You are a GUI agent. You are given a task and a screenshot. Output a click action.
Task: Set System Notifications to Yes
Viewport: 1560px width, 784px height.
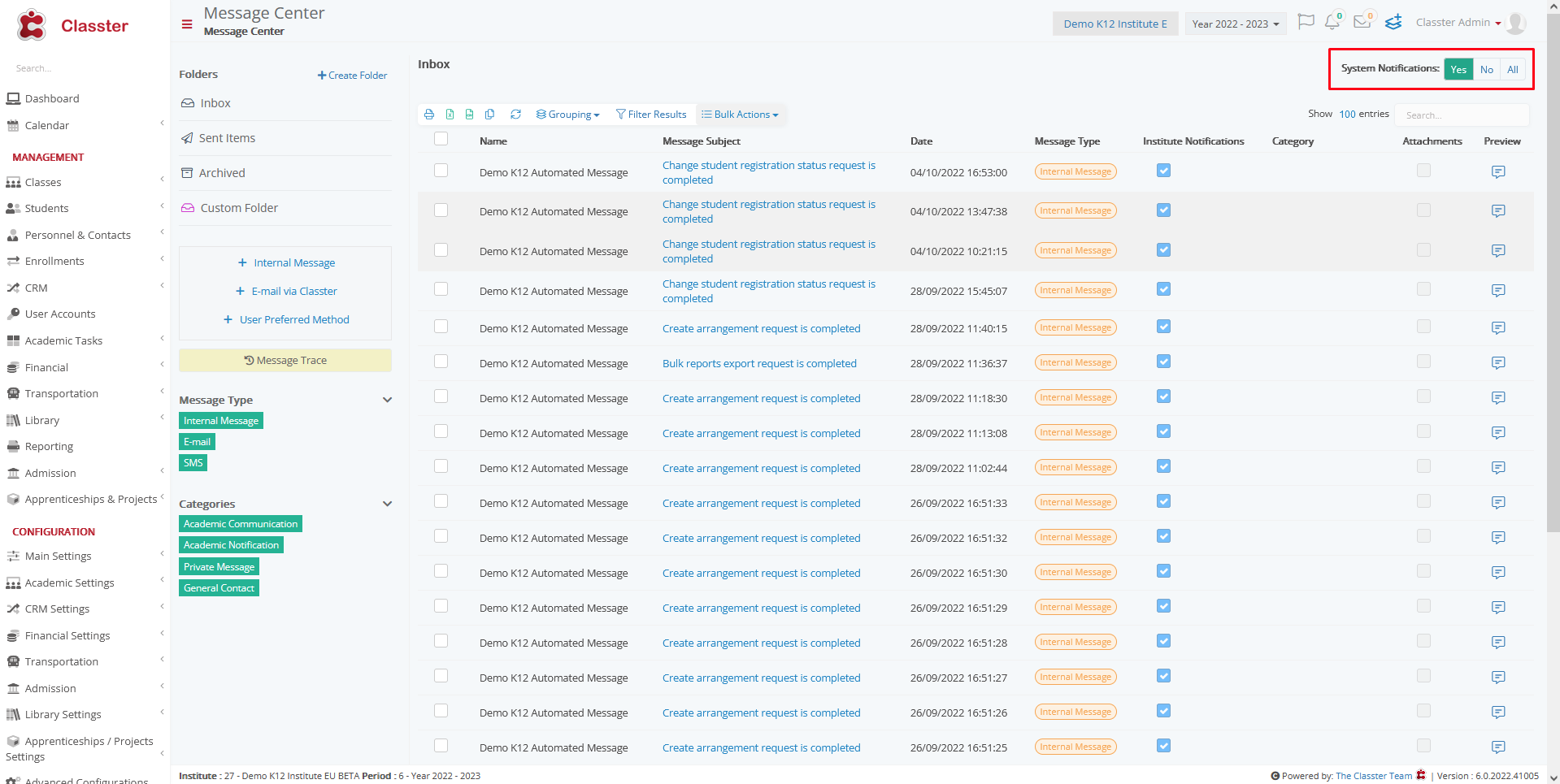click(x=1458, y=69)
